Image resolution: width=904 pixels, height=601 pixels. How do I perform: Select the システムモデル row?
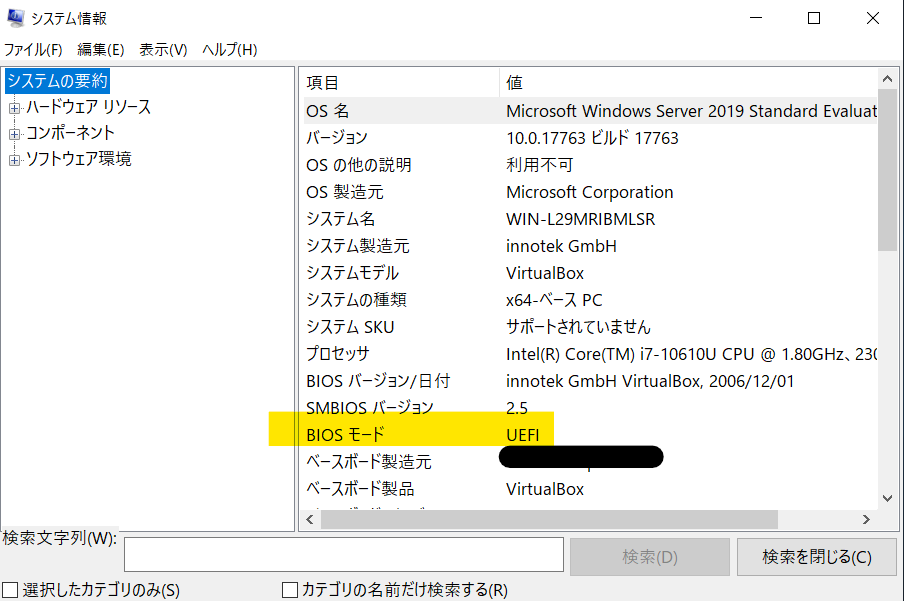tap(590, 273)
